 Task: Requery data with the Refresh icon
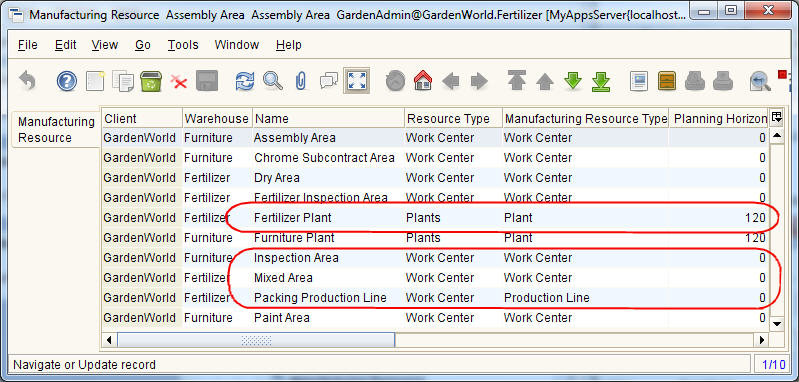click(245, 81)
